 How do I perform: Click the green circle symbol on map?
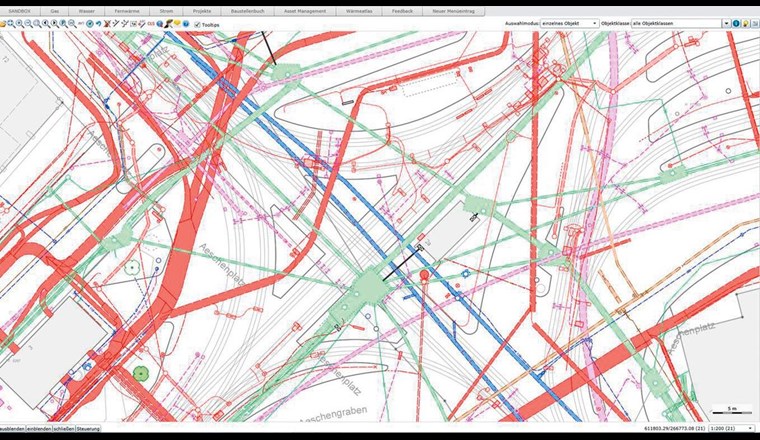140,373
